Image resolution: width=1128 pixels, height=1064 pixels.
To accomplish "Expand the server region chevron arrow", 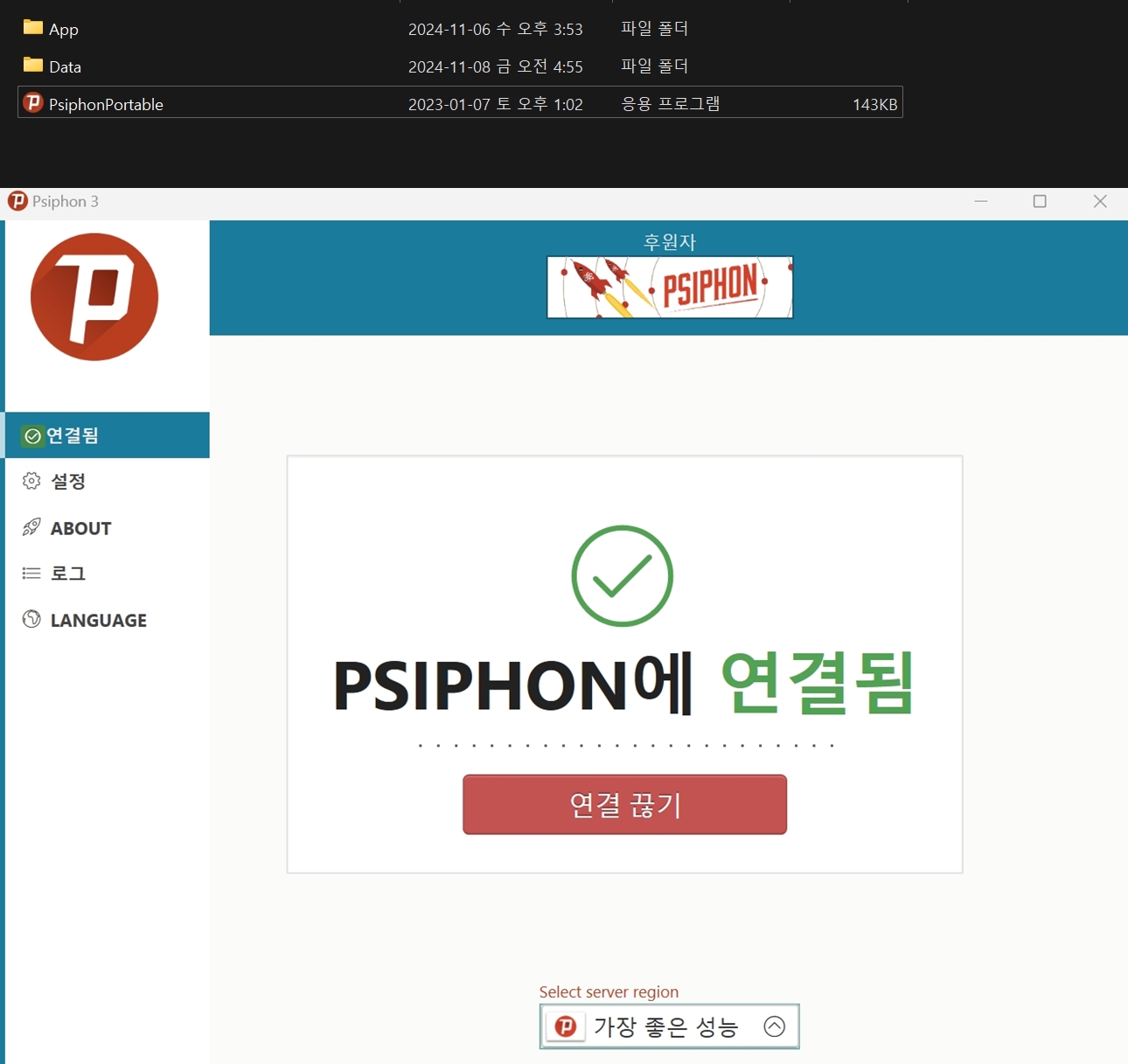I will pos(775,1026).
